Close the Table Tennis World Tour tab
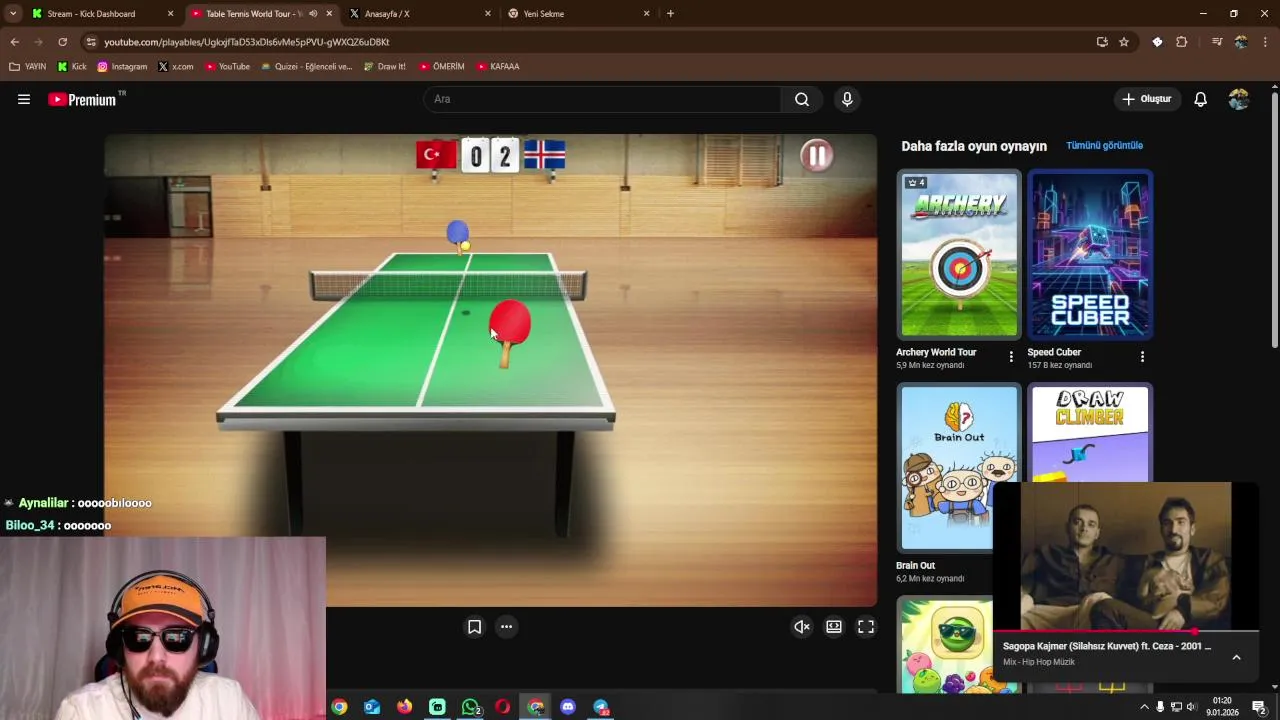The width and height of the screenshot is (1280, 720). pos(329,14)
